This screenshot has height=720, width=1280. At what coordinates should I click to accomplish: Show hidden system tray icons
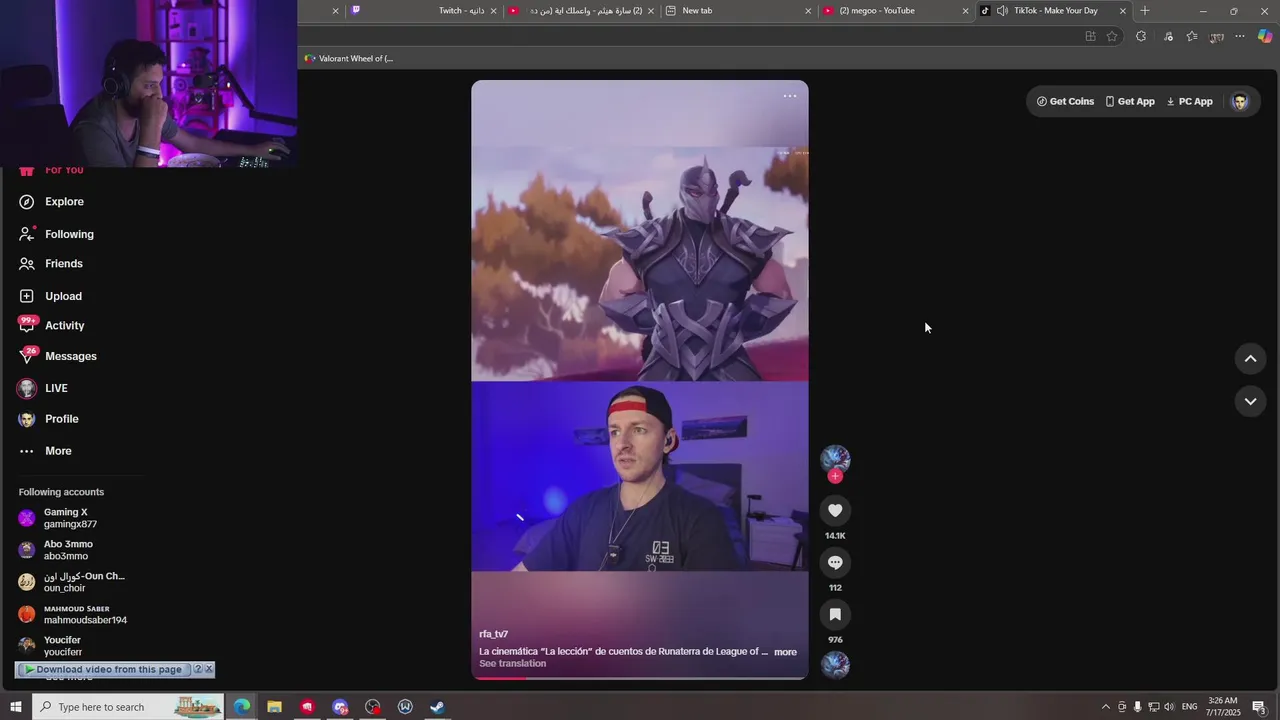pyautogui.click(x=1105, y=707)
